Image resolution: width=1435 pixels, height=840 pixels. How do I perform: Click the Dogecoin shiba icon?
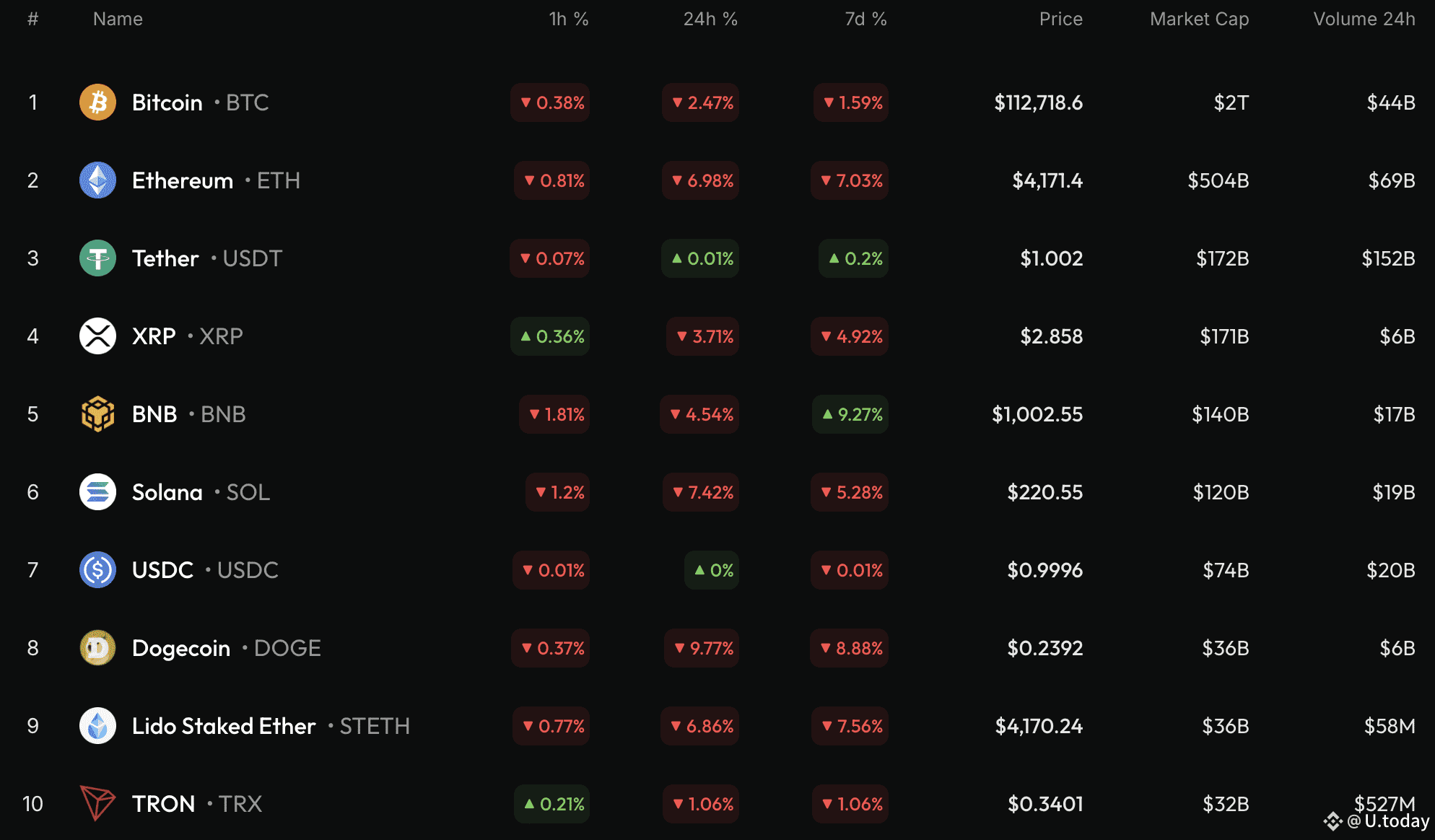point(97,648)
